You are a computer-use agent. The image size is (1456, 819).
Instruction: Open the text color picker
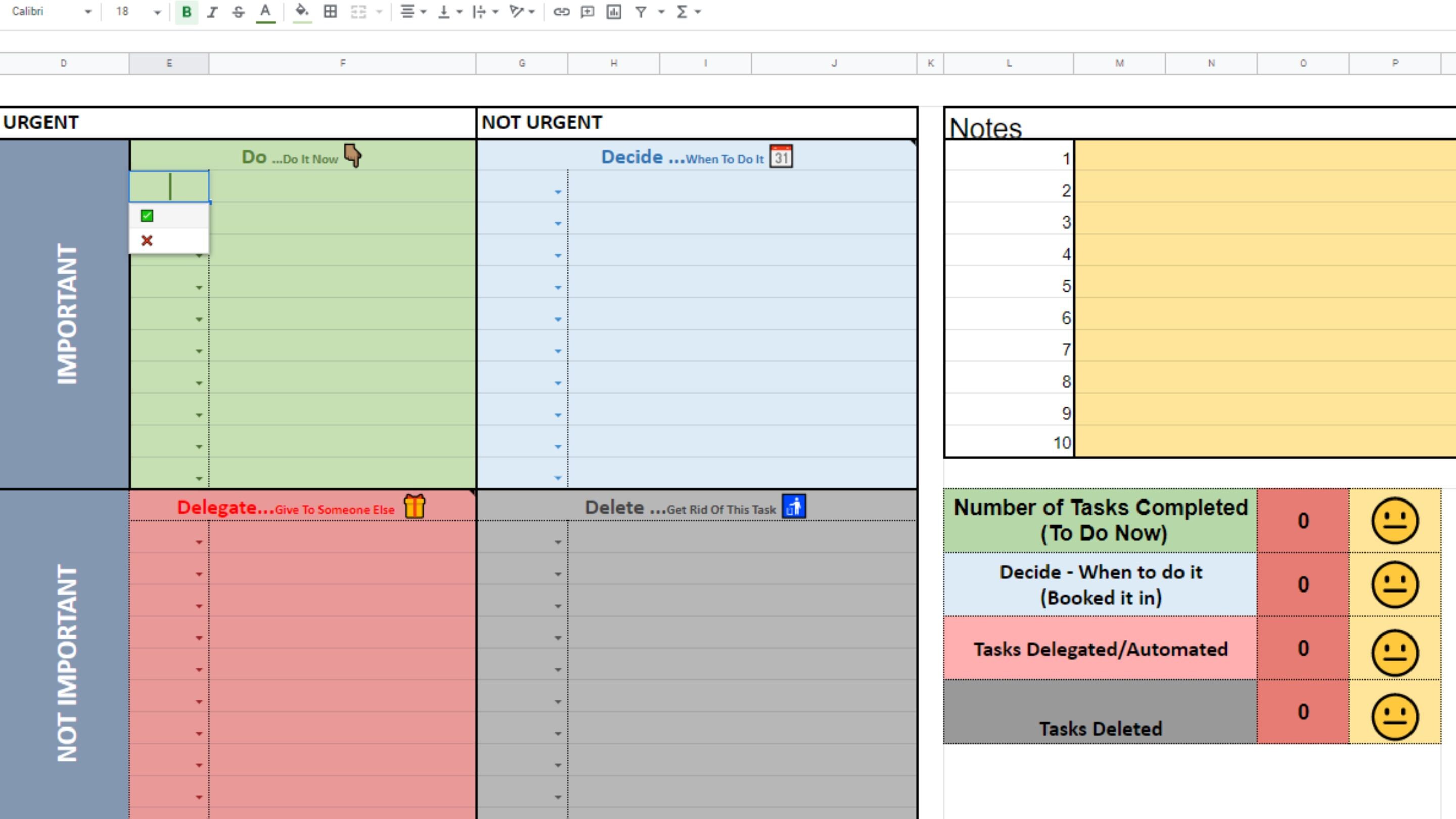[265, 12]
